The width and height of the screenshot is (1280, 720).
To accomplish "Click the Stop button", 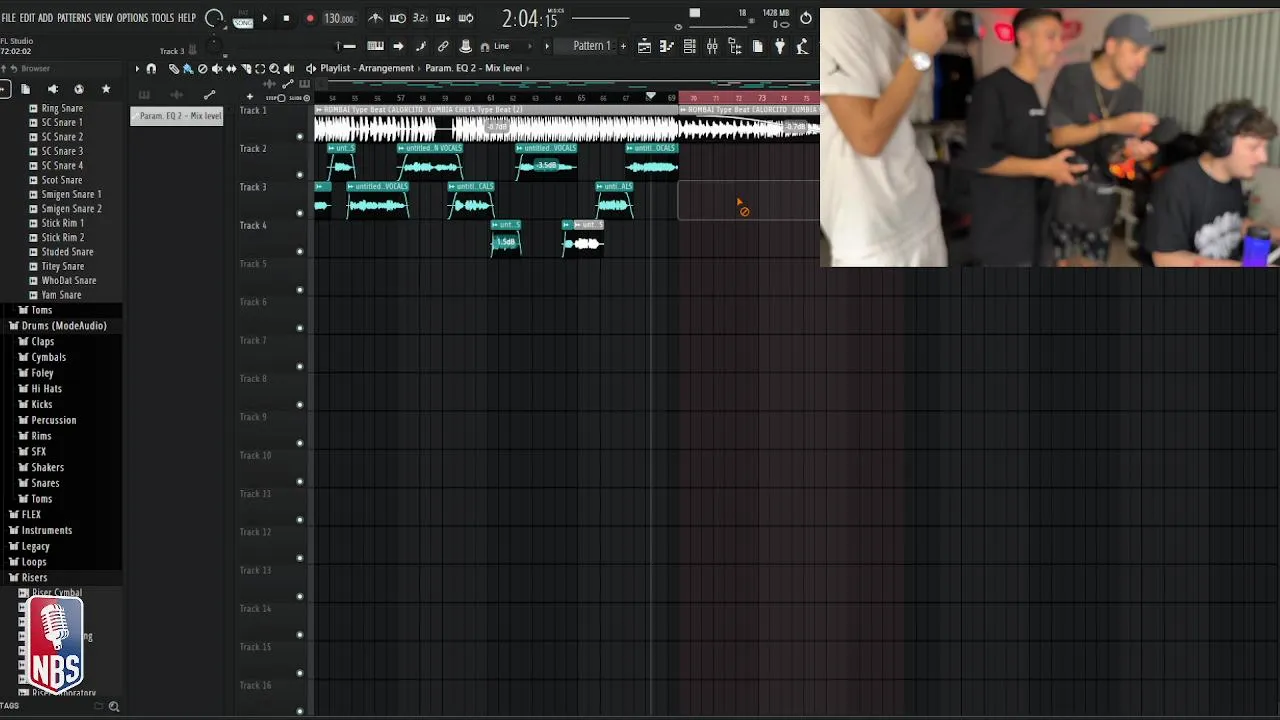I will pos(286,18).
